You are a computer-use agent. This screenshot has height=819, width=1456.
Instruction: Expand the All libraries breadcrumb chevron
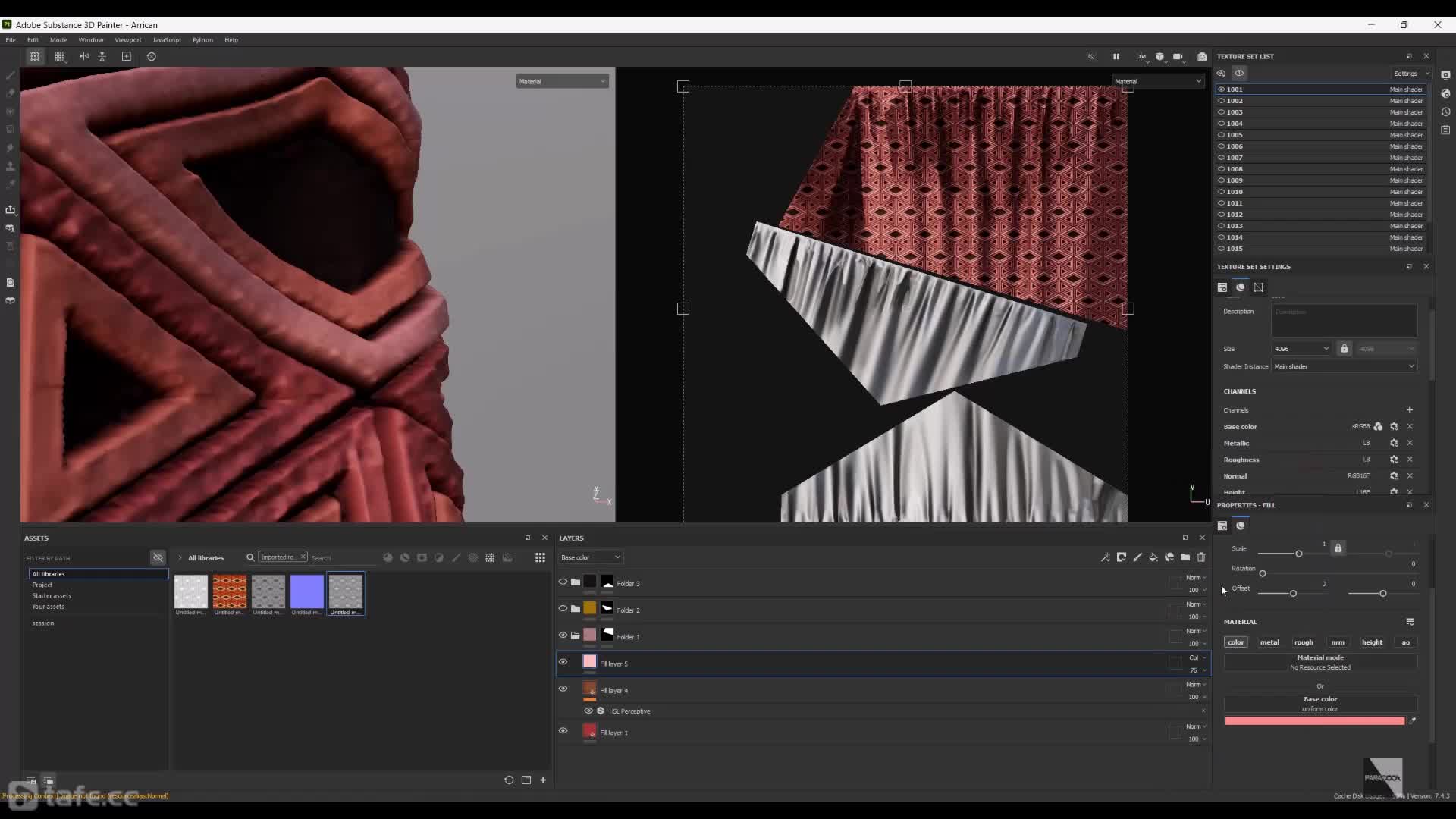pos(180,557)
